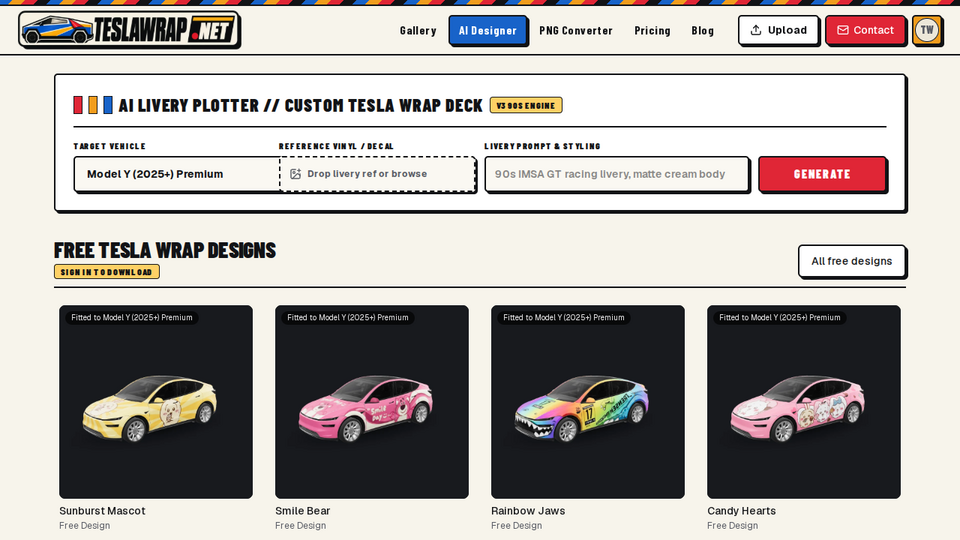Open the Sunburst Mascot wrap thumbnail
The width and height of the screenshot is (960, 540).
click(x=156, y=402)
